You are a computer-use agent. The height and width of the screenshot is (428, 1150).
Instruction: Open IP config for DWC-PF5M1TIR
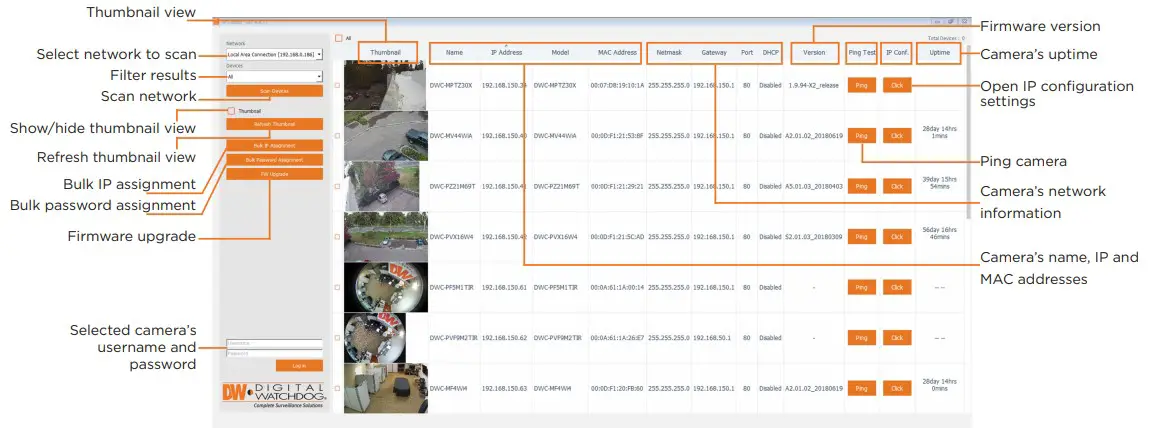coord(897,287)
